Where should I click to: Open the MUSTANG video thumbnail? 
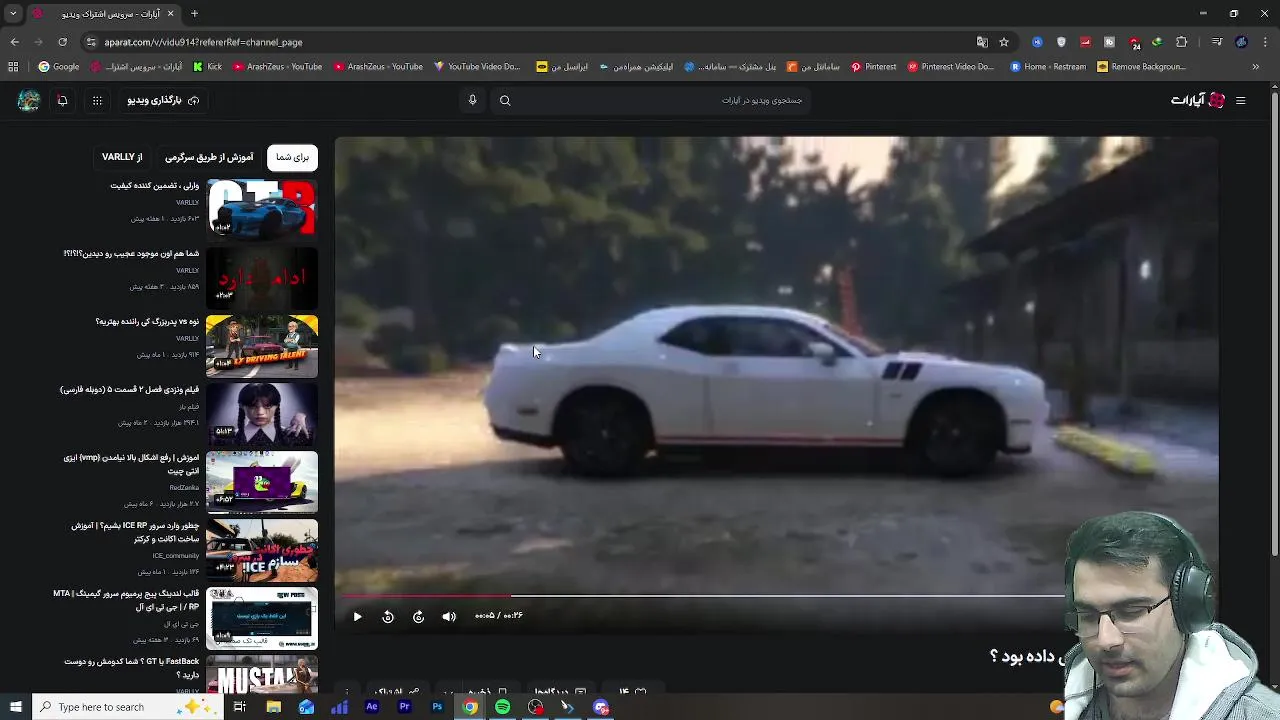coord(262,674)
